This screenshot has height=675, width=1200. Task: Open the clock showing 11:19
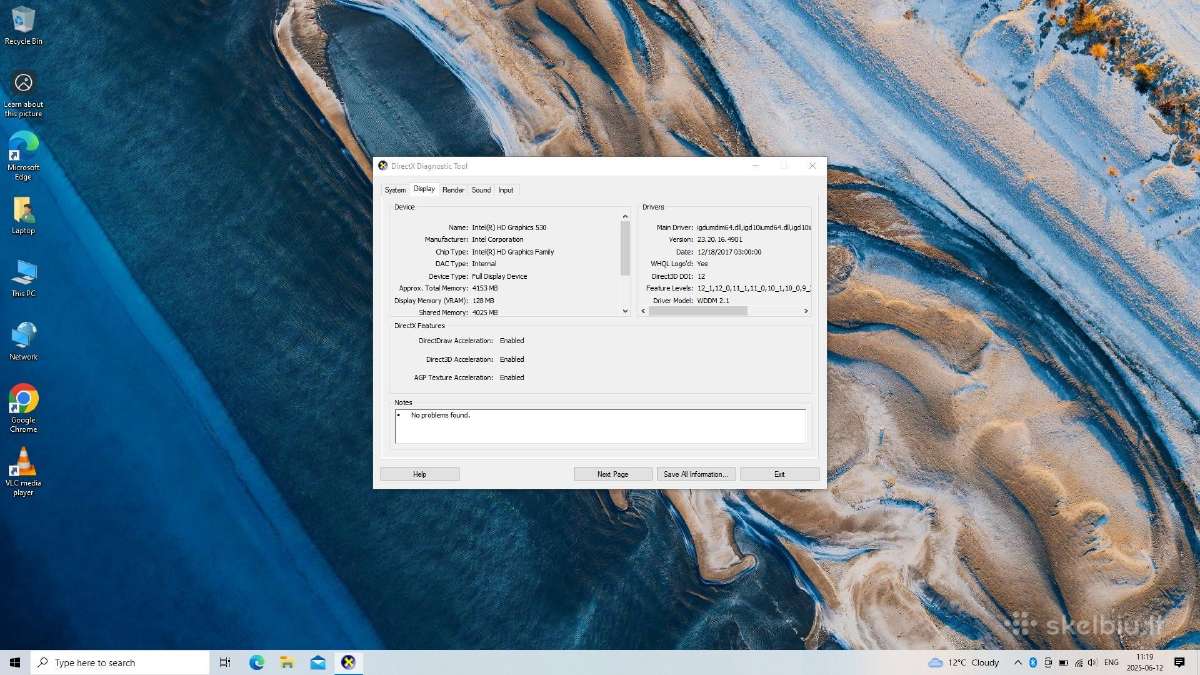coord(1145,662)
